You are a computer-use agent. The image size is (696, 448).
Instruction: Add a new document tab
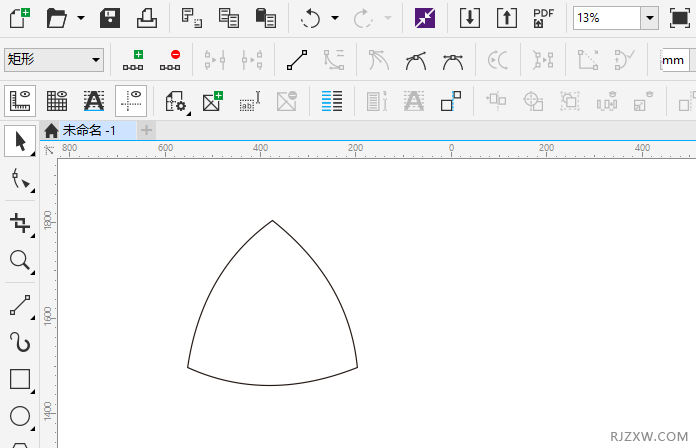[x=146, y=131]
